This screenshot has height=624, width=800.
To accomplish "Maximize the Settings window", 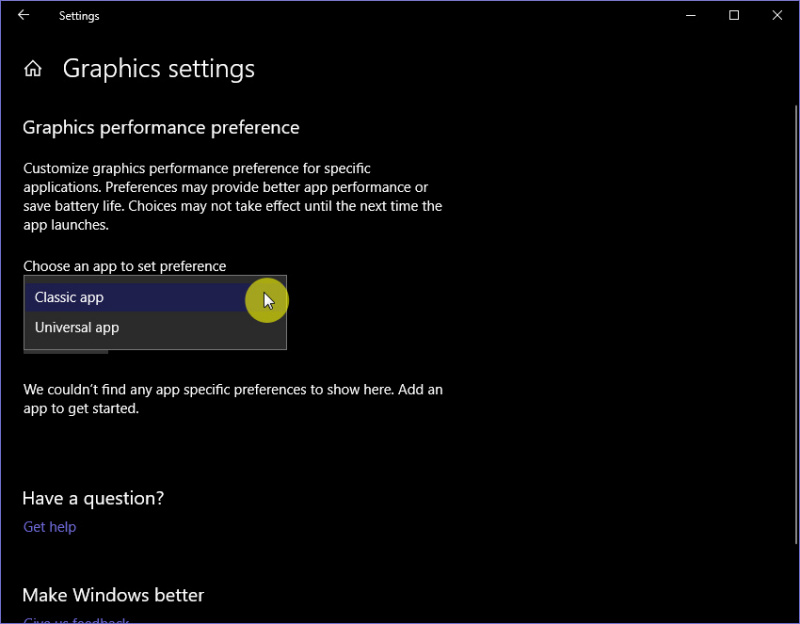I will (734, 15).
